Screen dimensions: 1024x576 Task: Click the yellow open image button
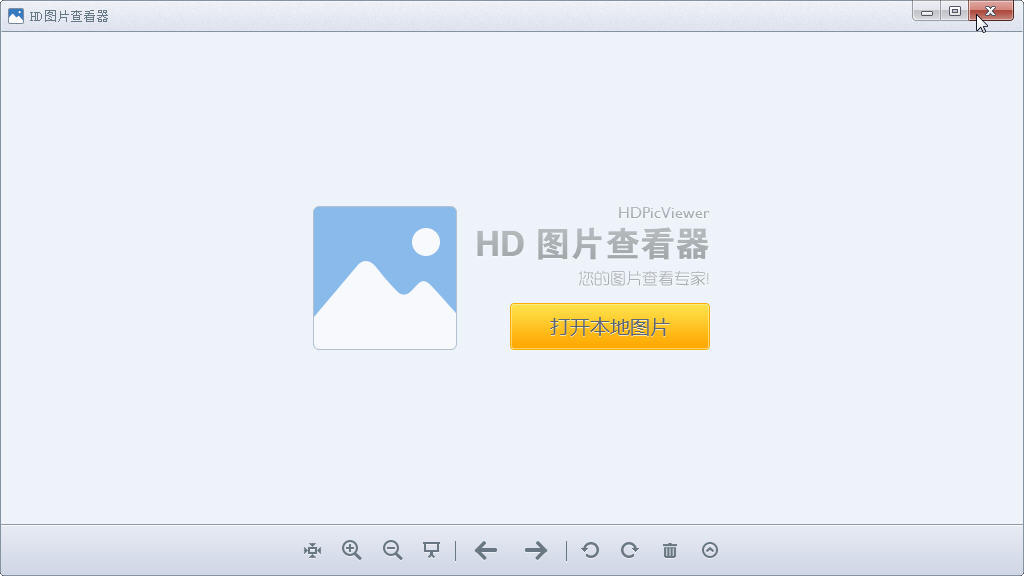coord(609,326)
